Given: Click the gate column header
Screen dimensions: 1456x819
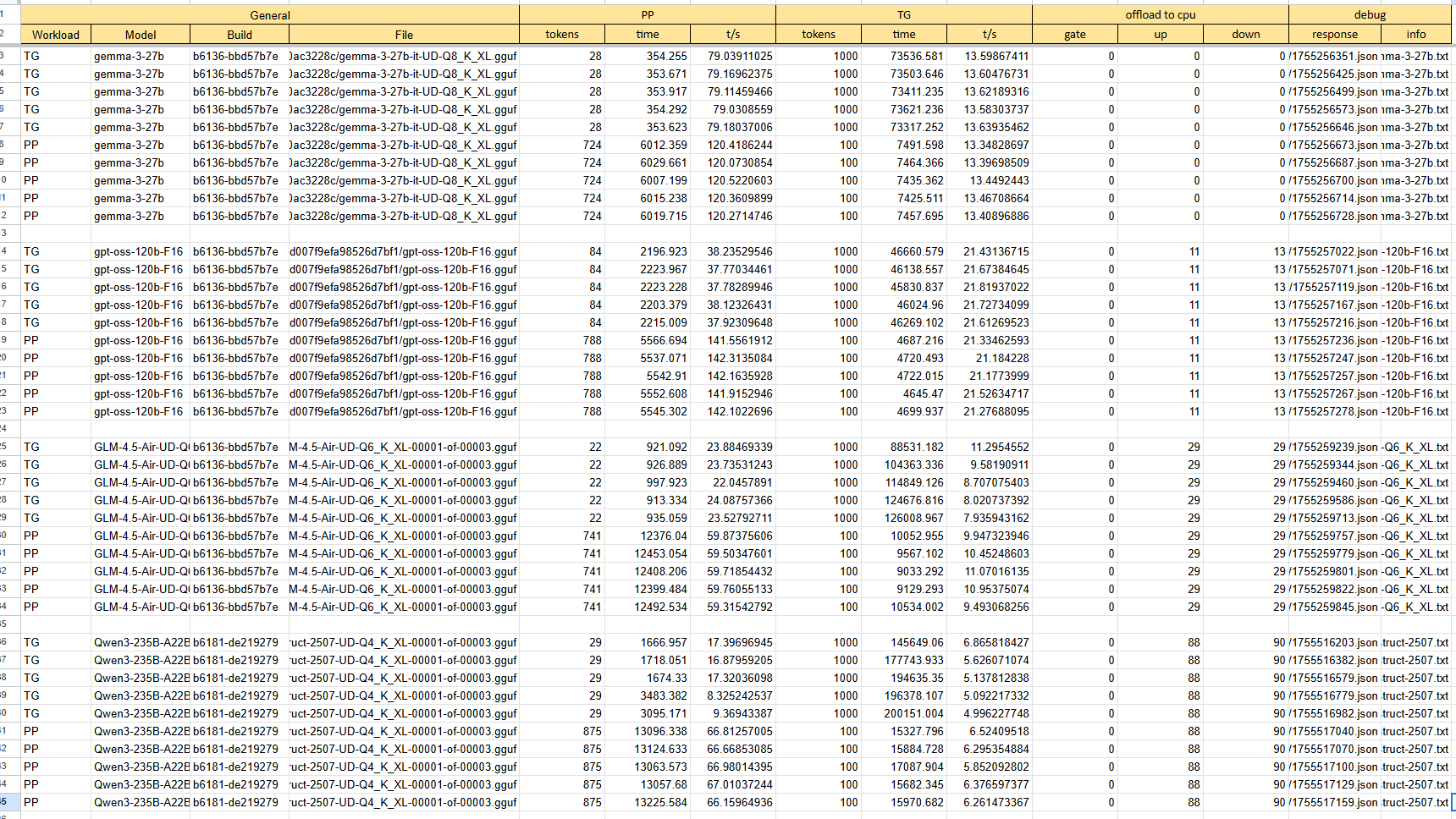Looking at the screenshot, I should pos(1075,35).
